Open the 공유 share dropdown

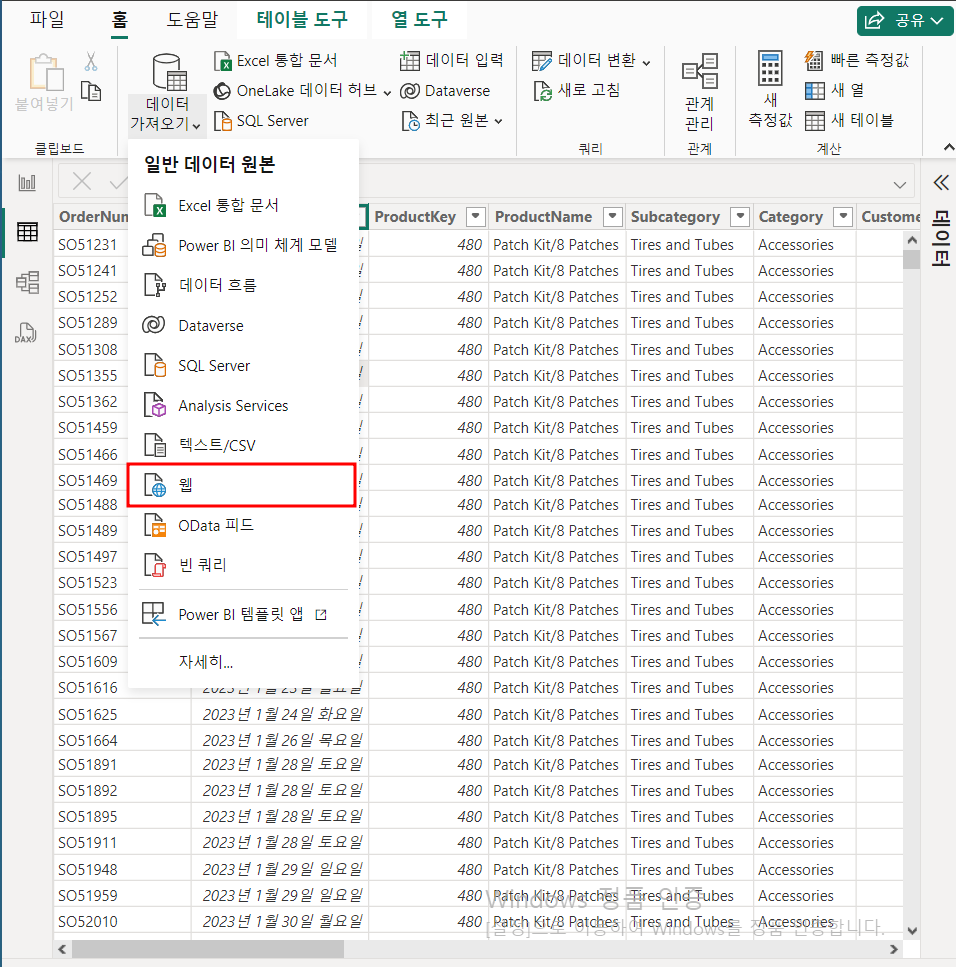click(x=905, y=20)
